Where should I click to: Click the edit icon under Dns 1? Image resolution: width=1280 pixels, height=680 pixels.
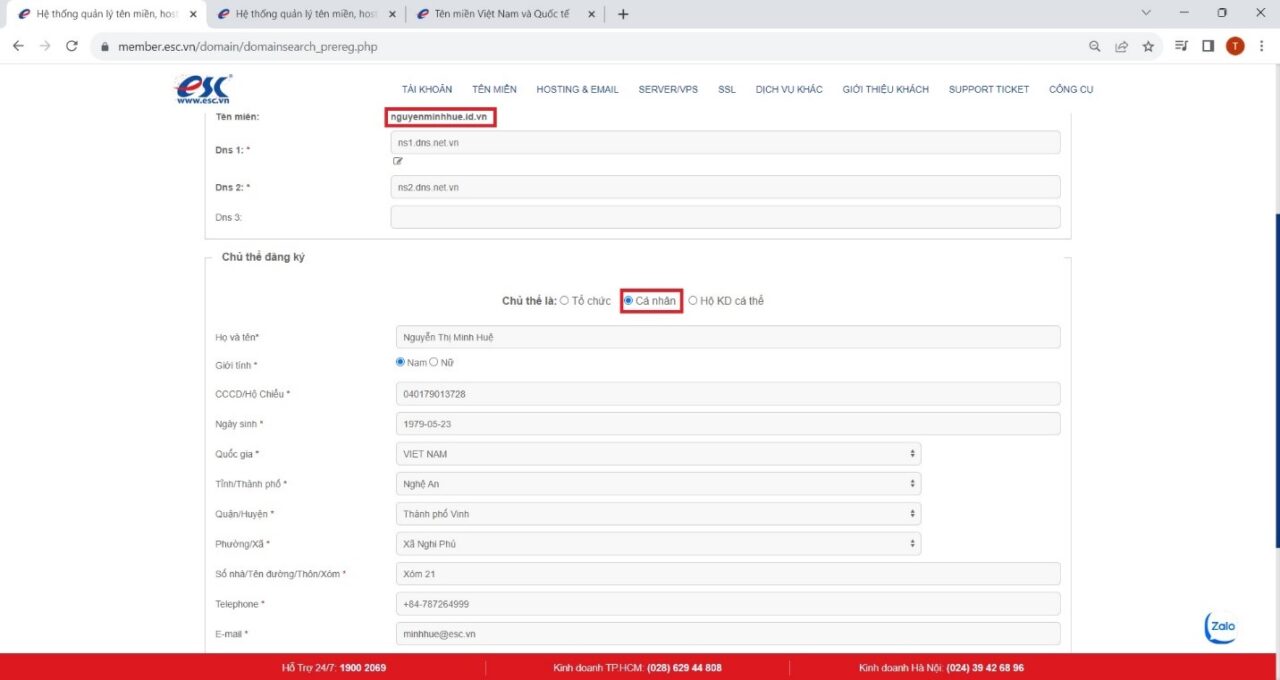[x=398, y=161]
